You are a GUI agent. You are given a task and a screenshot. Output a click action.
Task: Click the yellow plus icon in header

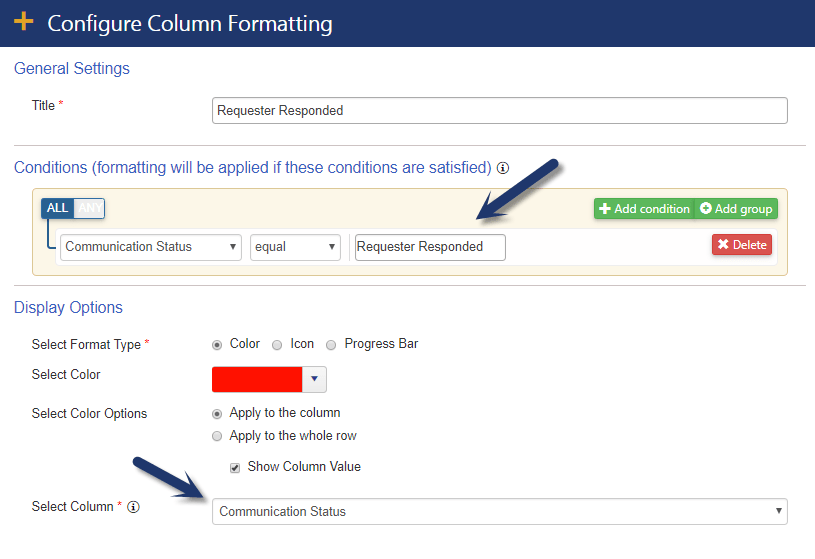[x=23, y=22]
